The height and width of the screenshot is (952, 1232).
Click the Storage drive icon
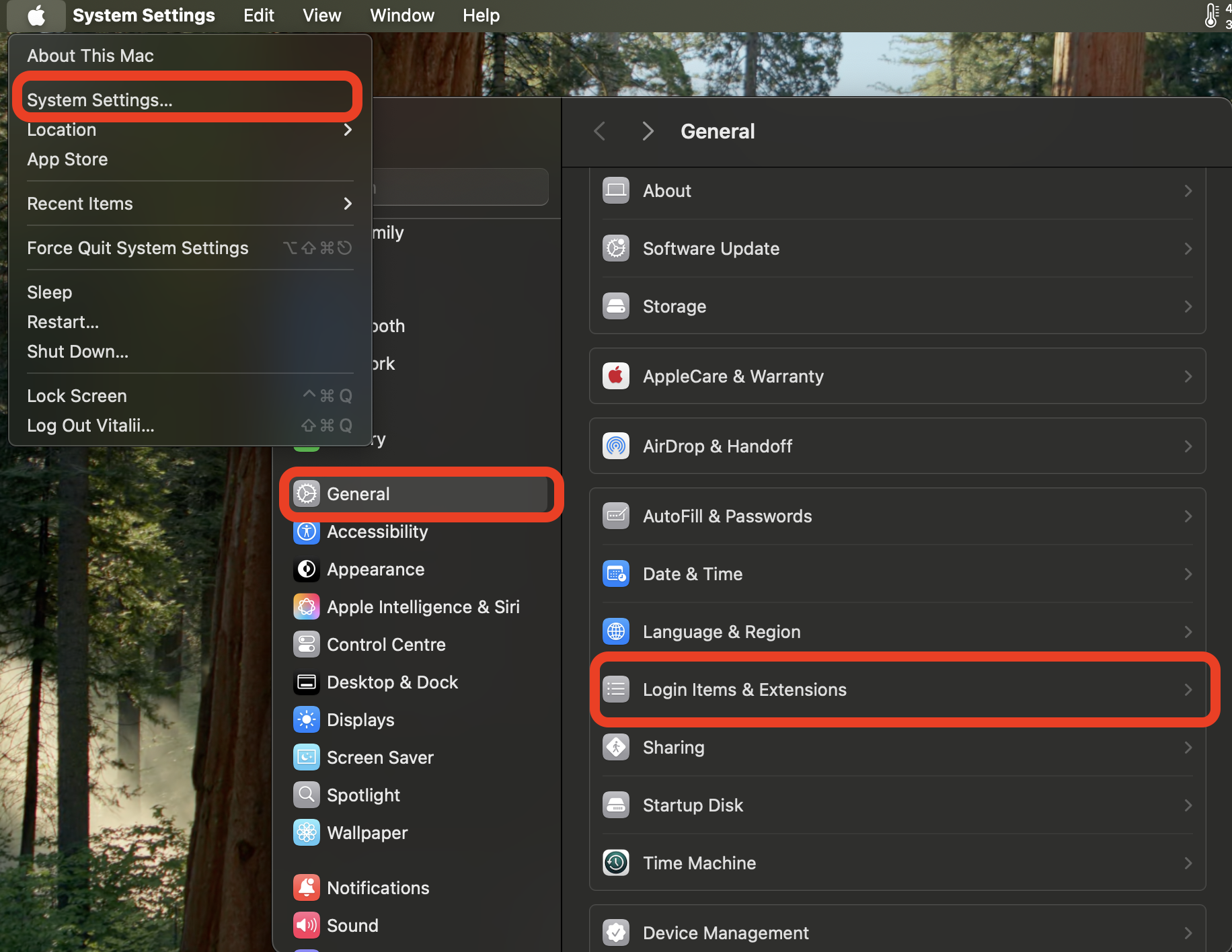click(616, 306)
